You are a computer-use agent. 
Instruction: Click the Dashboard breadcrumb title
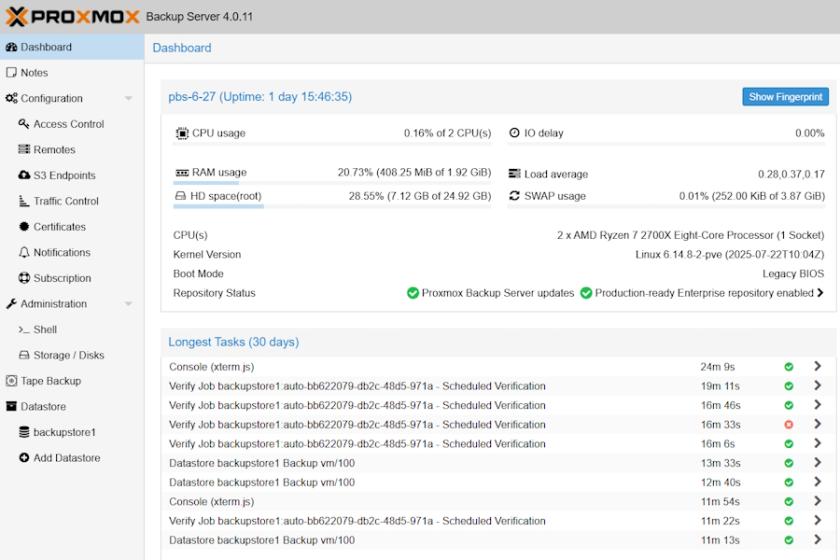click(182, 48)
